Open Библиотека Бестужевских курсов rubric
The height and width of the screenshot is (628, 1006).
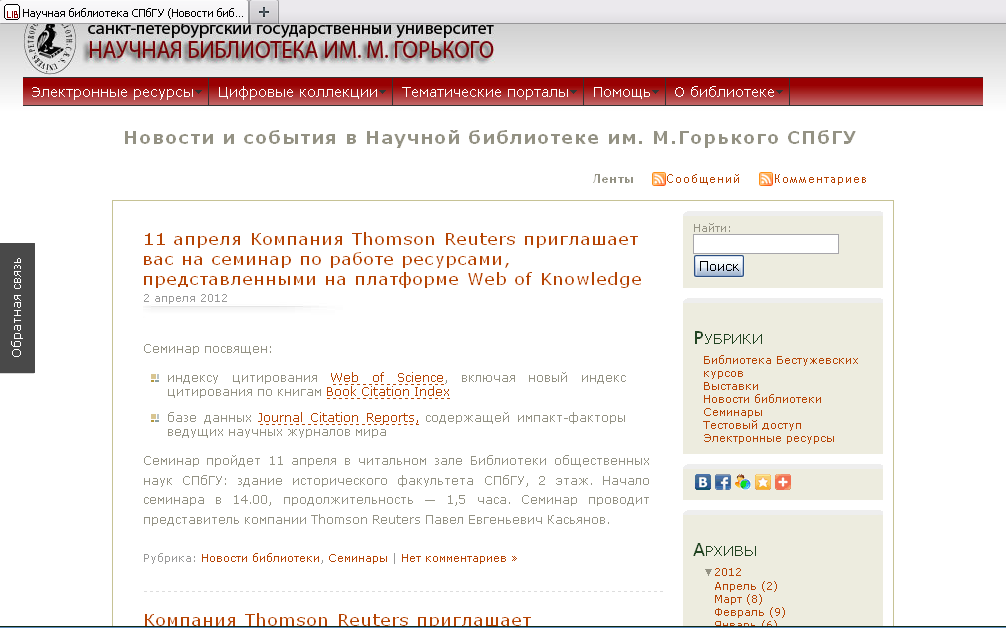(x=781, y=367)
